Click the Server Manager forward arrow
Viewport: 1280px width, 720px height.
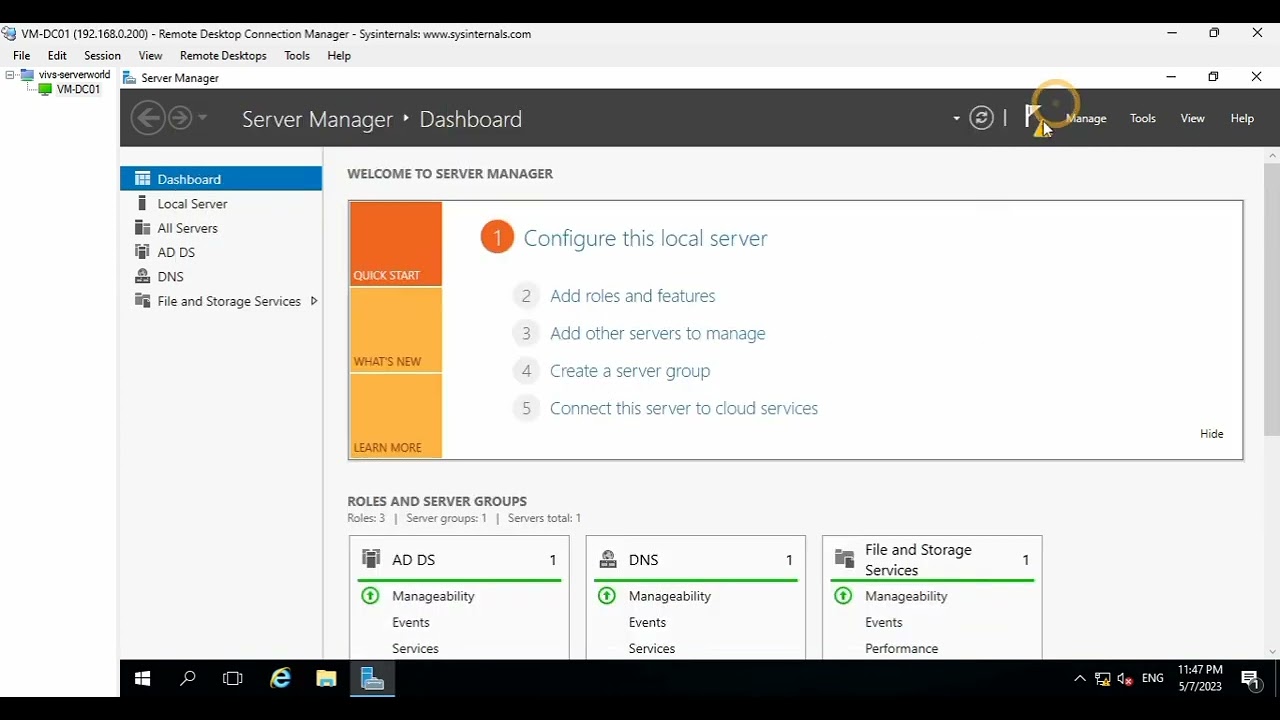click(x=180, y=118)
